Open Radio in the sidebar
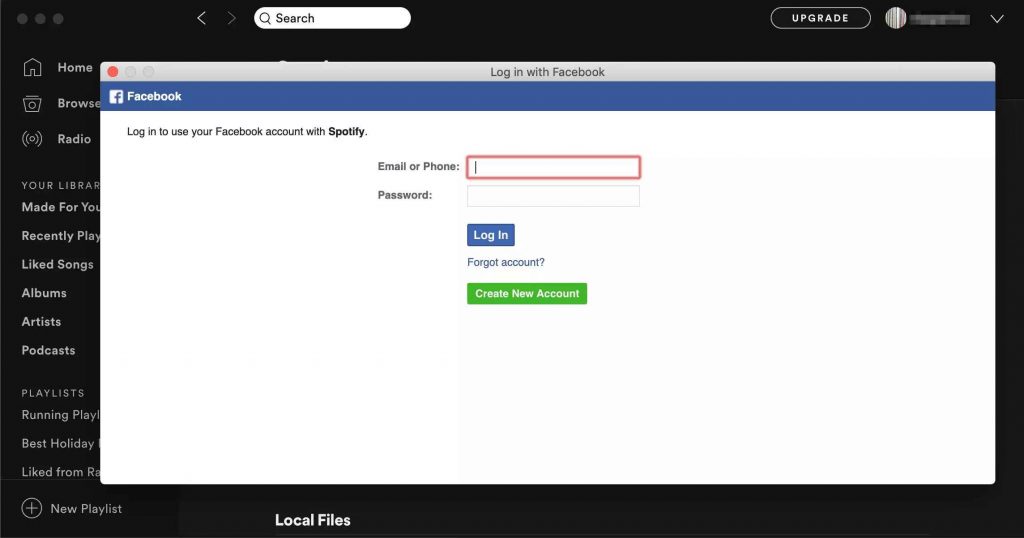Screen dimensions: 1024x538 point(74,139)
